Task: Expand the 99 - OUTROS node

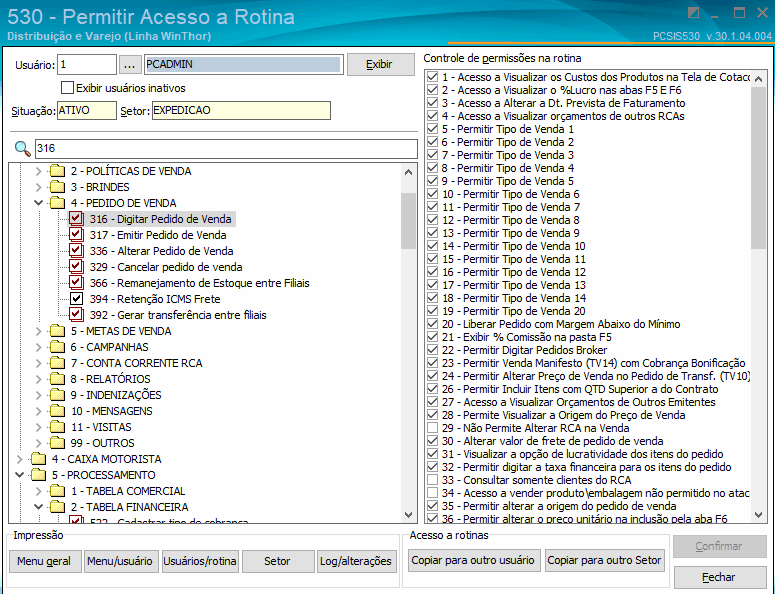Action: click(x=39, y=443)
